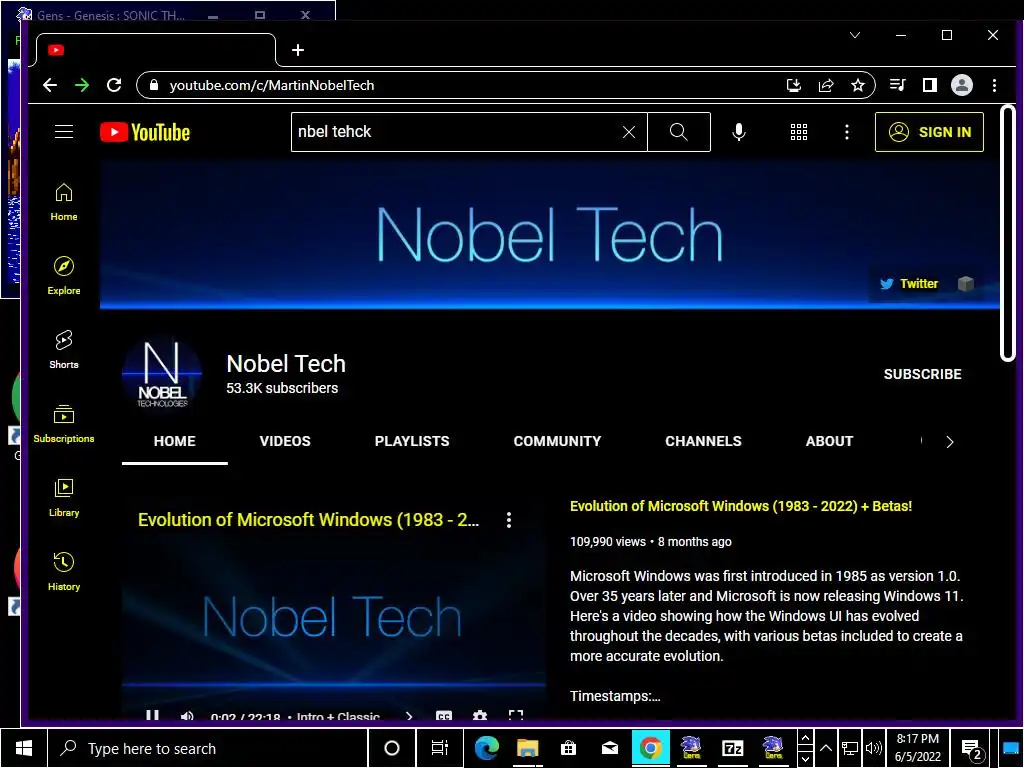Screen dimensions: 1024x768
Task: Click the address bar URL
Action: [x=272, y=86]
